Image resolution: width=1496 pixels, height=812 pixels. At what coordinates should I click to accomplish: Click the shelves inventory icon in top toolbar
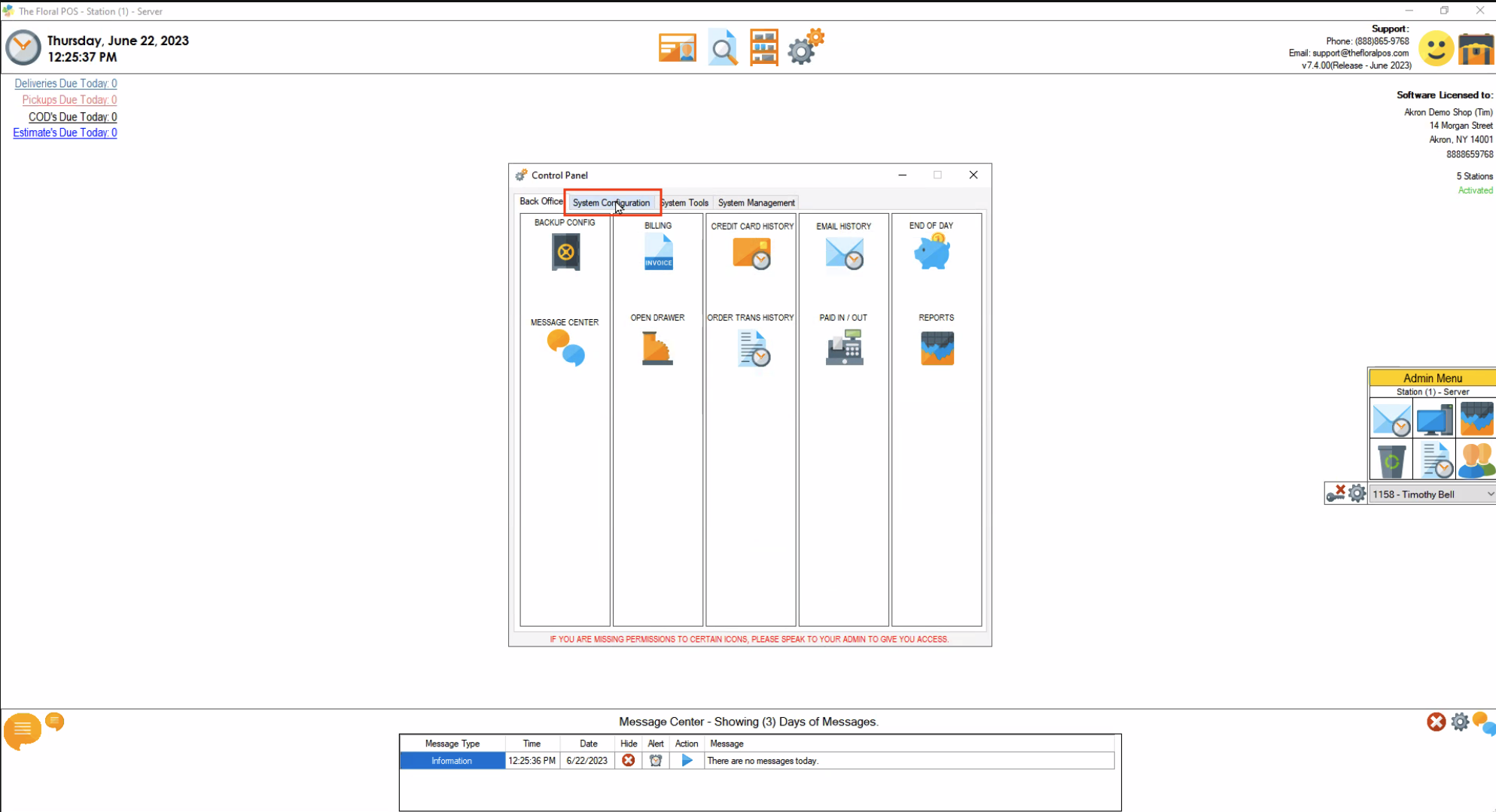tap(764, 48)
